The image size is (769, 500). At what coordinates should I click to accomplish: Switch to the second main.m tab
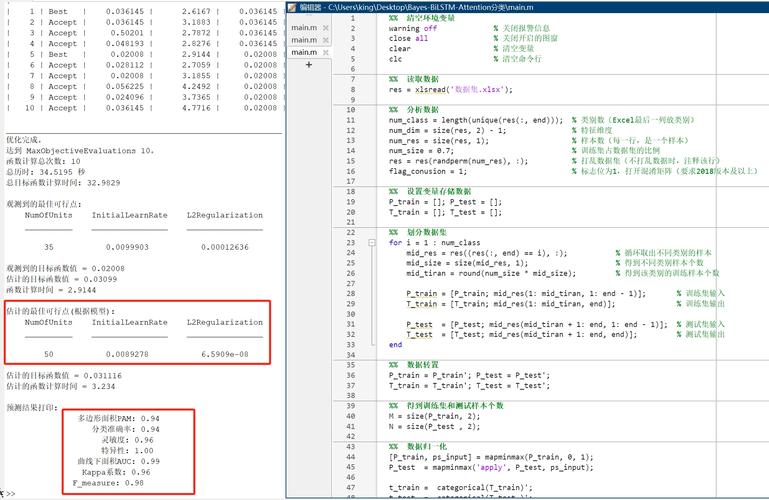point(303,40)
